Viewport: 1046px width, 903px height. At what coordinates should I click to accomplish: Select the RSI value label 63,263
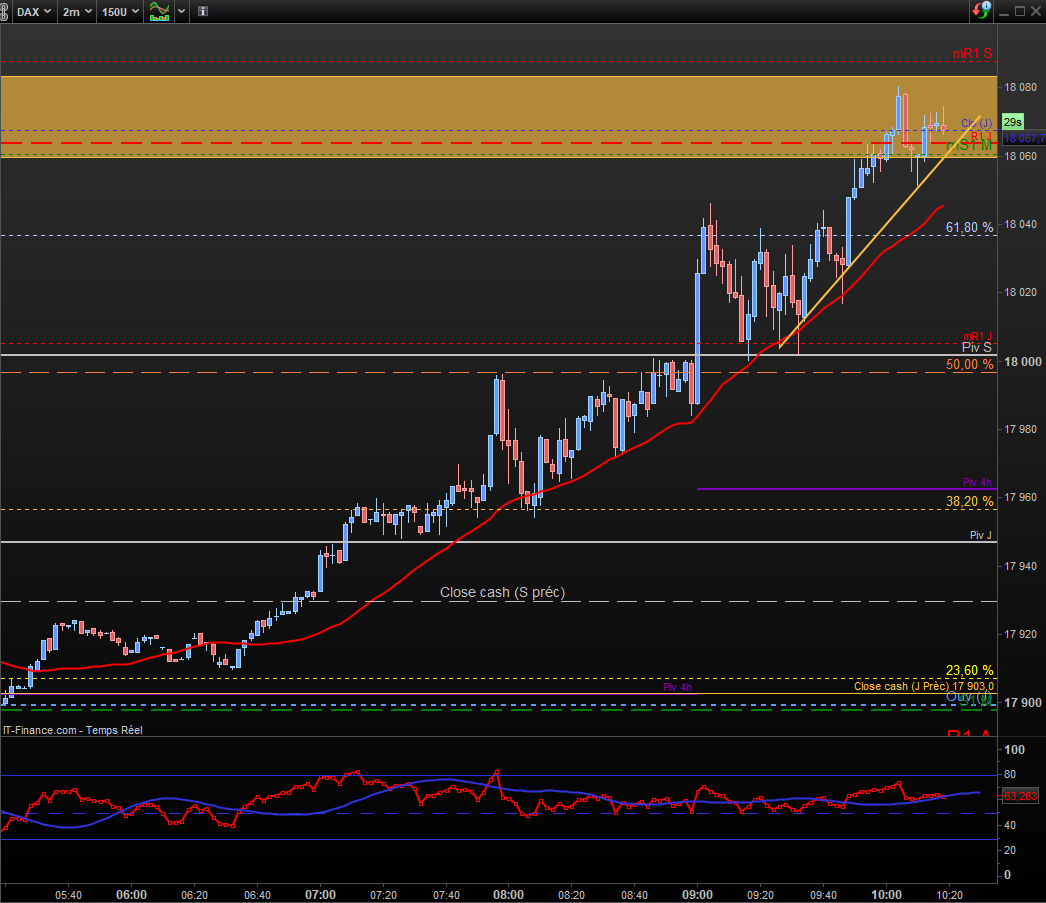1020,796
